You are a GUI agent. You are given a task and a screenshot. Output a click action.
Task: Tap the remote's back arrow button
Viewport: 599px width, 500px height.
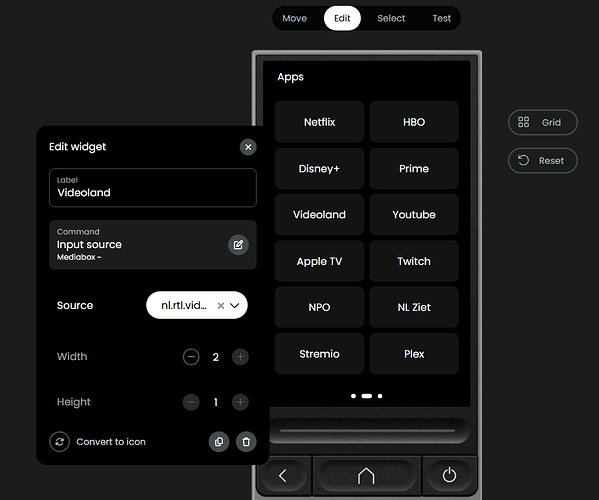click(x=282, y=476)
